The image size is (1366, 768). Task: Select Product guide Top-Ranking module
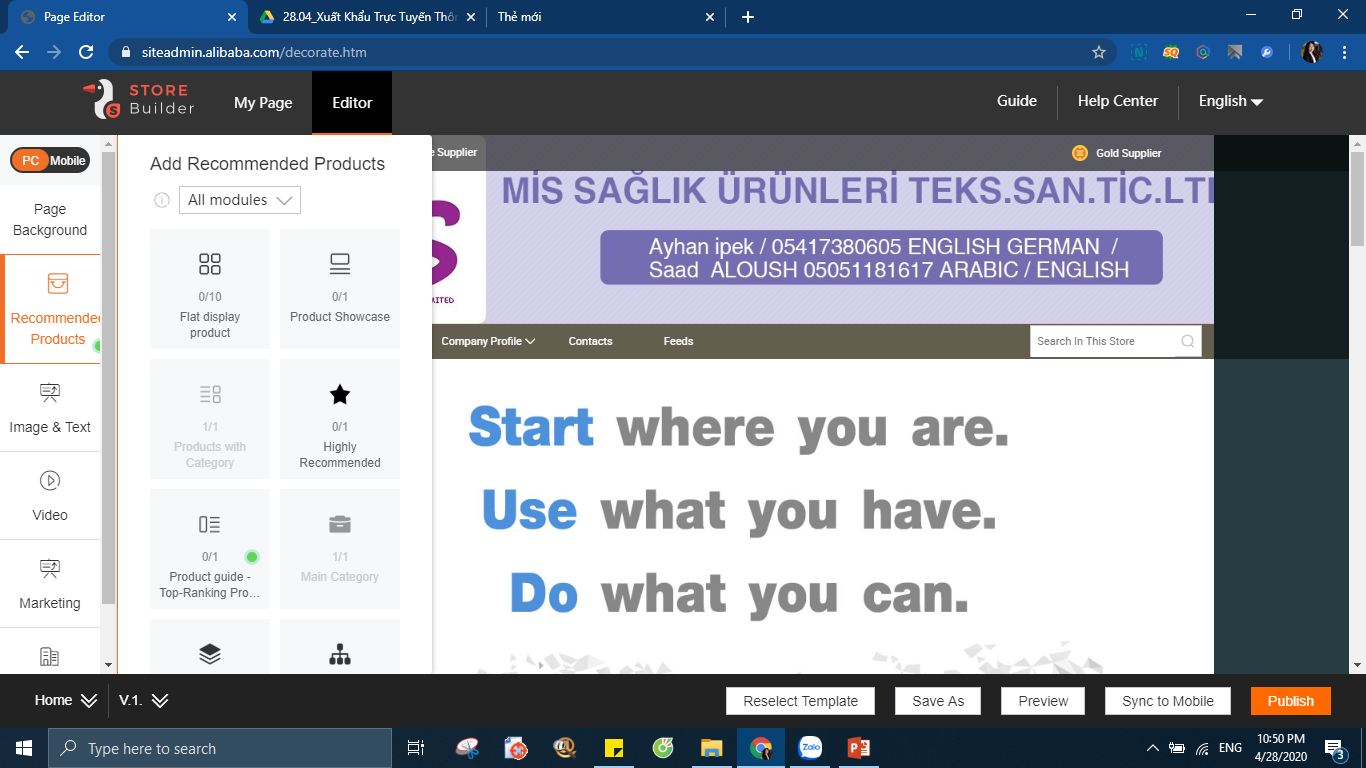[210, 549]
